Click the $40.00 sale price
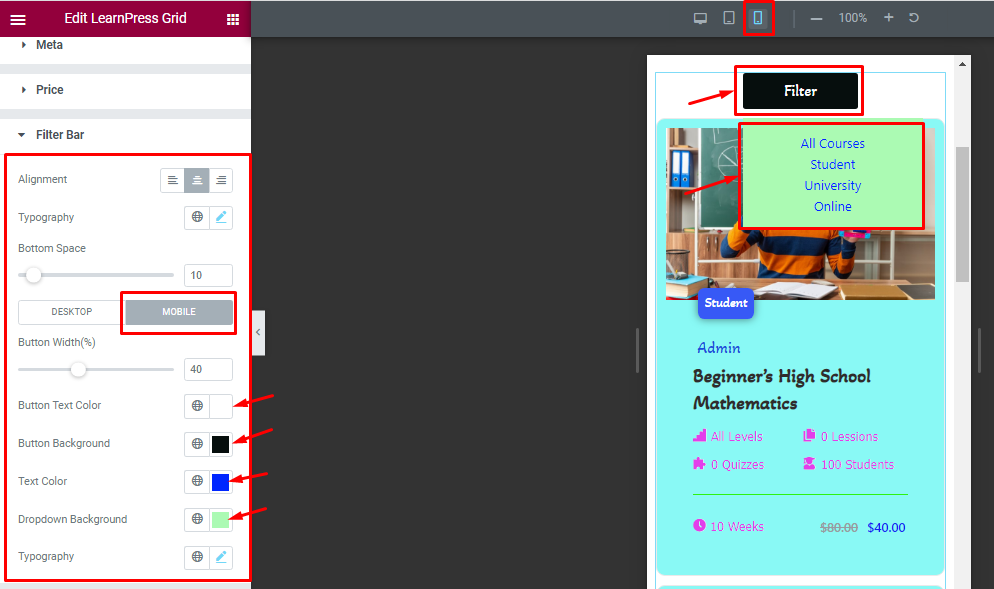 886,528
